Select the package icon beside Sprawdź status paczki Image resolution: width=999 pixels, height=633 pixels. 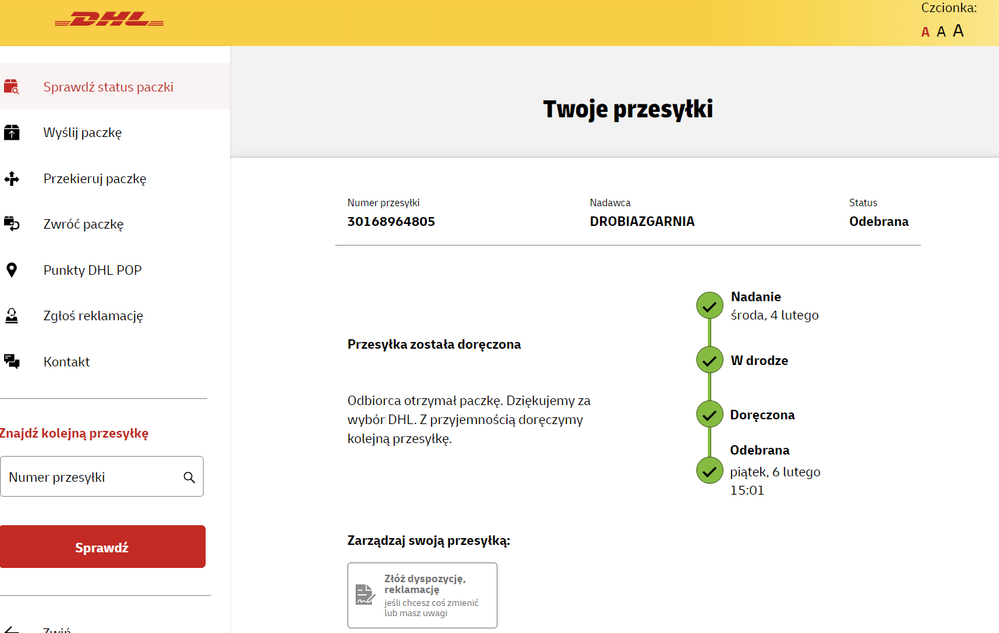(x=14, y=86)
